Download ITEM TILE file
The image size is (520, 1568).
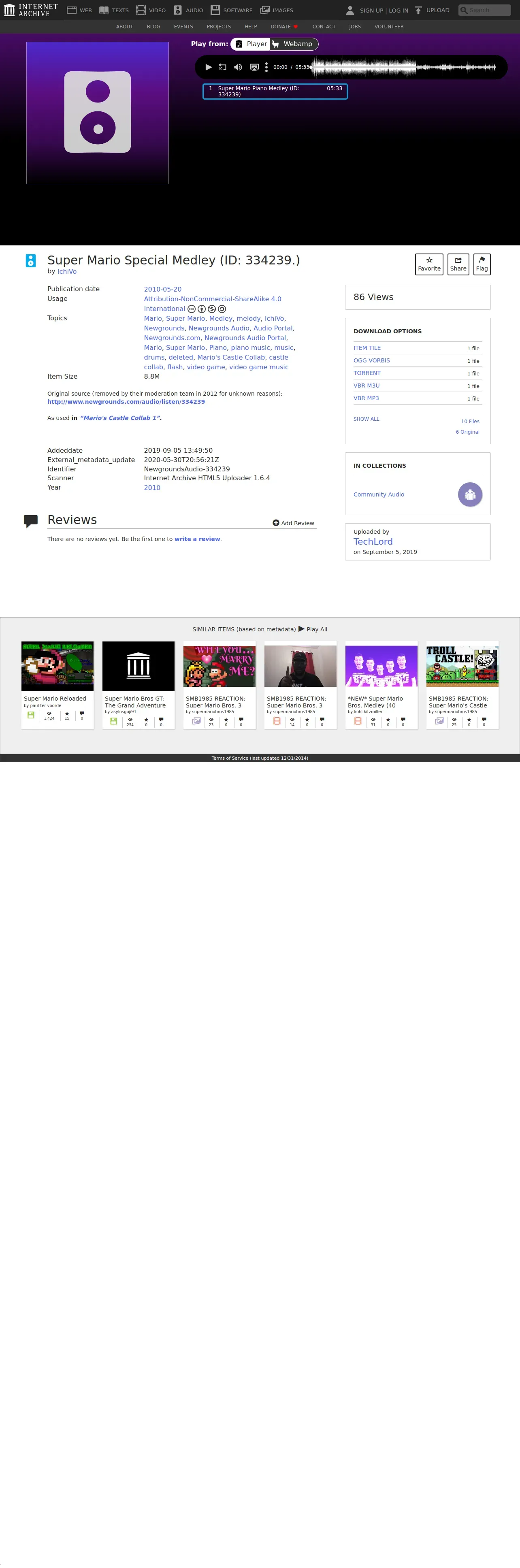pos(367,348)
